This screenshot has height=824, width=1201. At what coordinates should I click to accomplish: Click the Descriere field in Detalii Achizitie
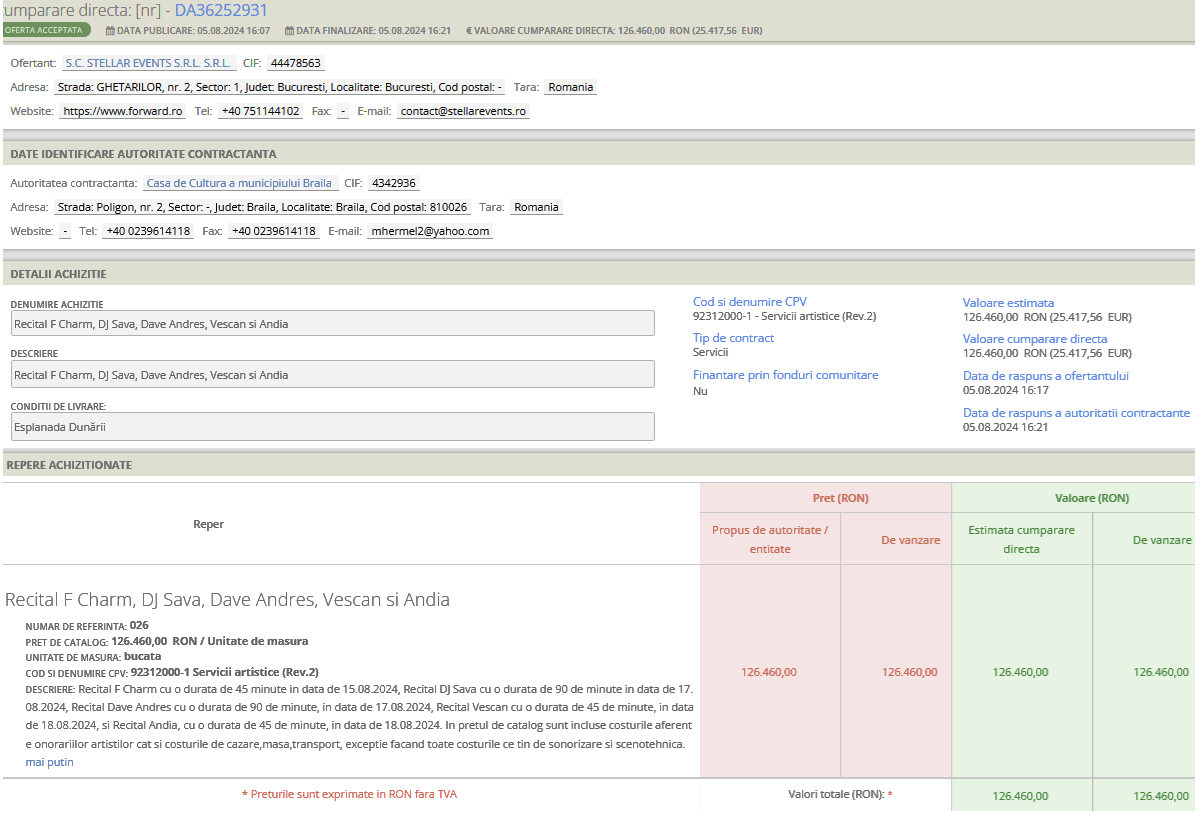tap(333, 374)
